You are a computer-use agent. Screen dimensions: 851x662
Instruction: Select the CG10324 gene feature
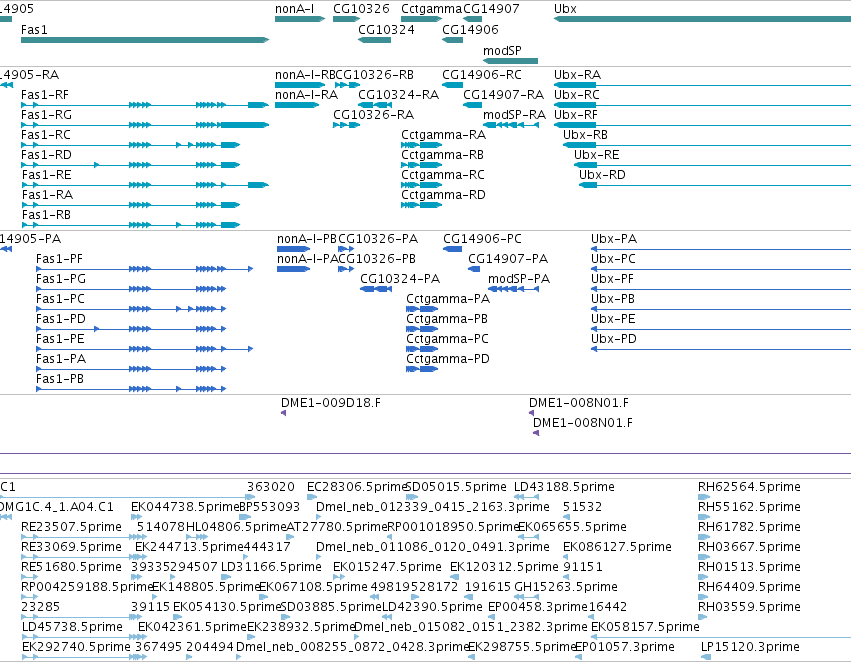click(x=374, y=40)
